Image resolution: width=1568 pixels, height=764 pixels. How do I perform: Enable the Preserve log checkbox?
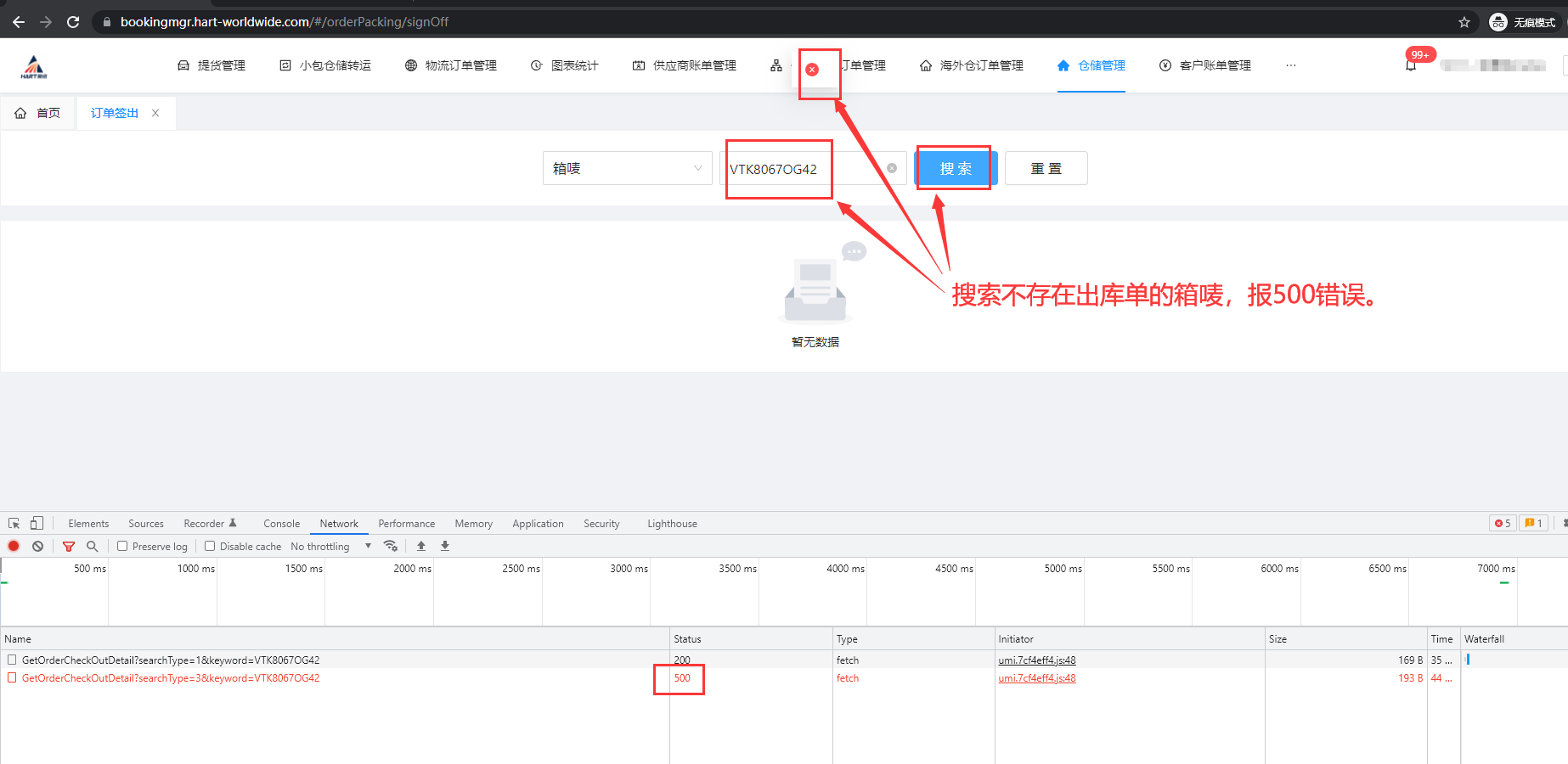tap(123, 546)
